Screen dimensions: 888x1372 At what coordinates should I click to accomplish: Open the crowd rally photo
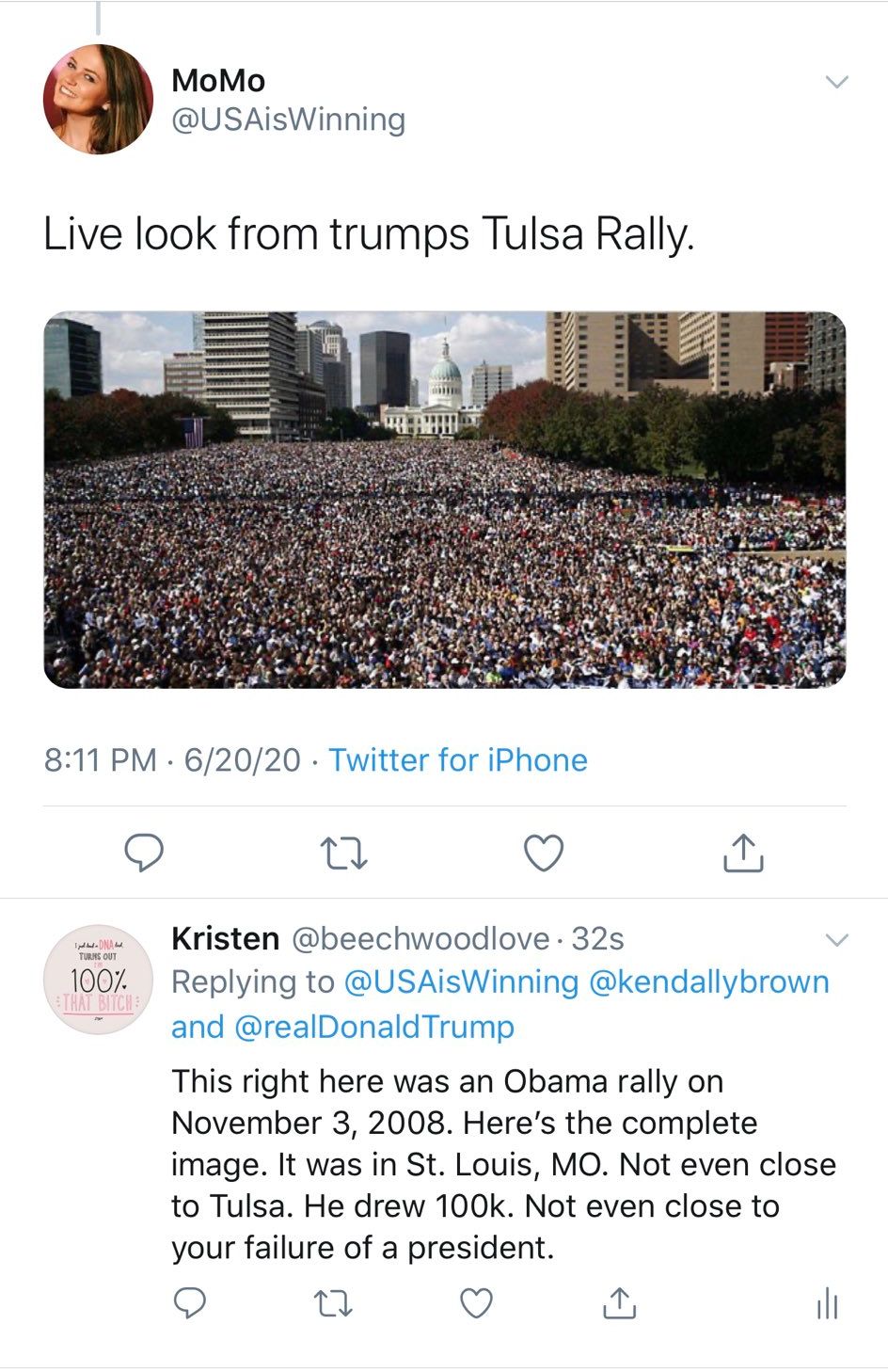point(445,500)
